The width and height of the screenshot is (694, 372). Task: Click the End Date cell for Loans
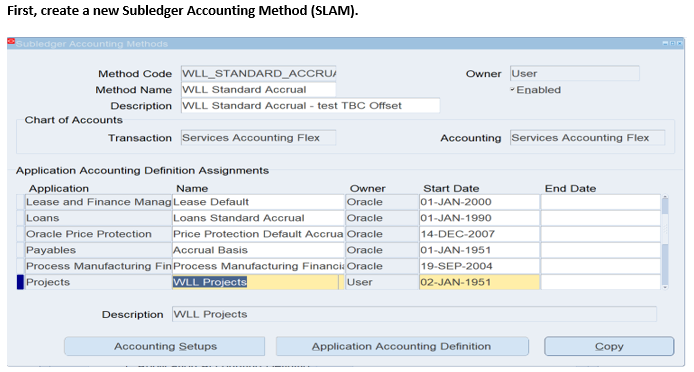click(x=601, y=218)
